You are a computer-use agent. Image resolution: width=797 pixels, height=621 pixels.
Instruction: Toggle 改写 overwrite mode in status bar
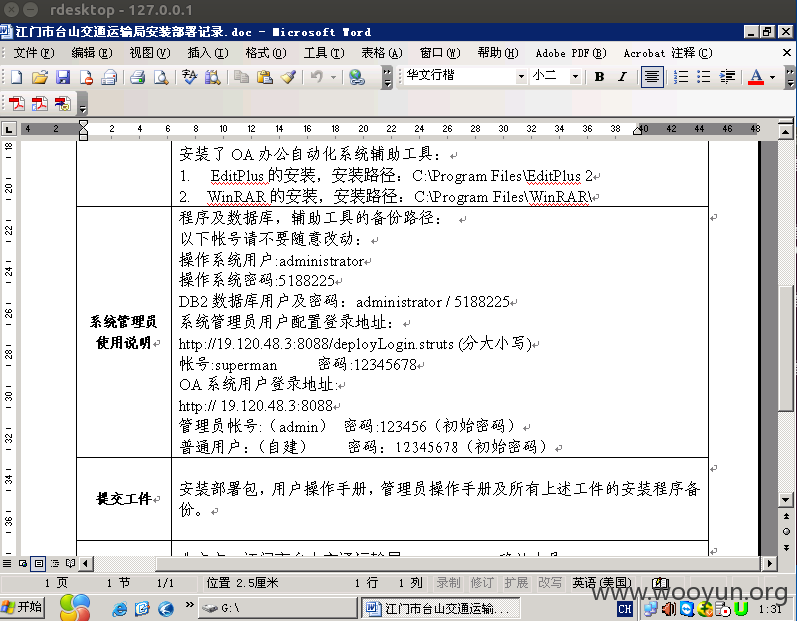550,583
